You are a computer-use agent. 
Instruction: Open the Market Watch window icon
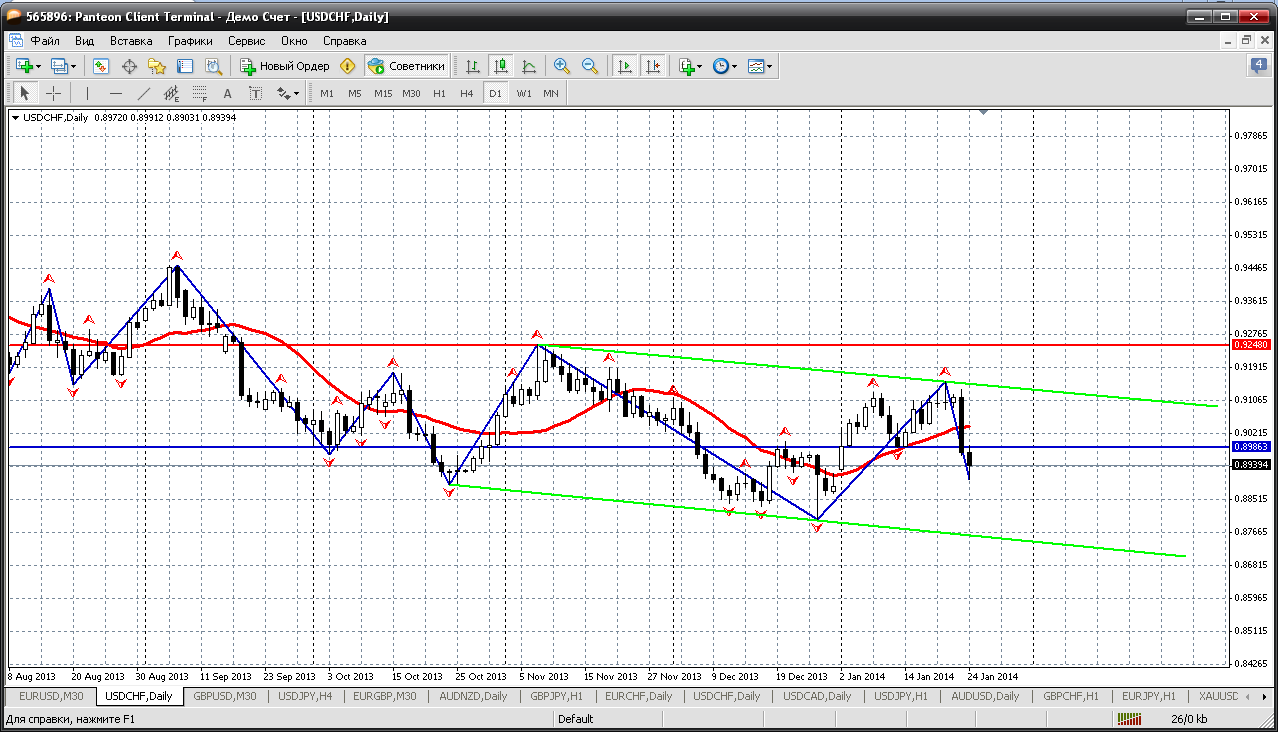tap(101, 66)
